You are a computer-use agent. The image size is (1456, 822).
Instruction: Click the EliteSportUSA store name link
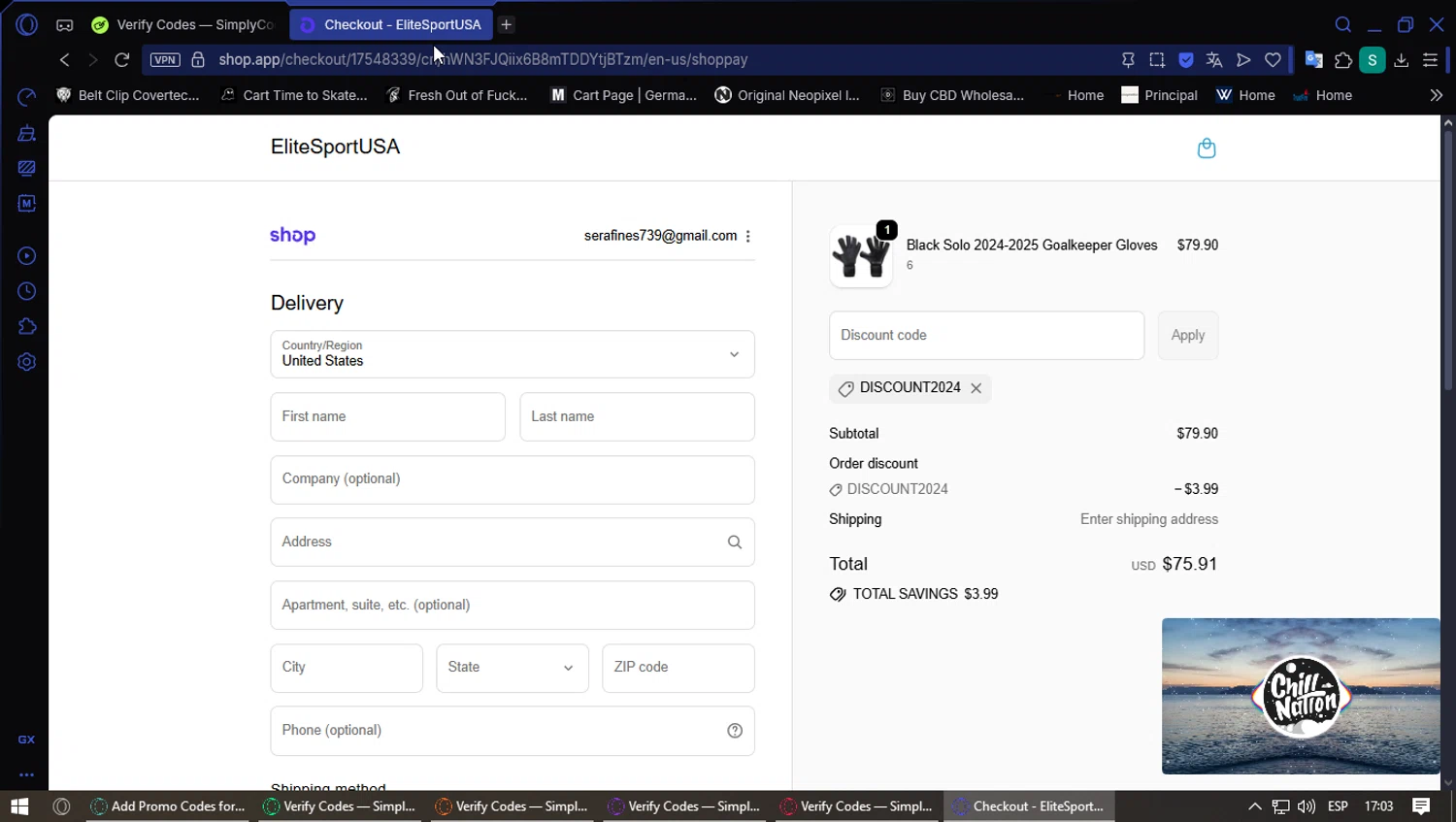(x=335, y=147)
